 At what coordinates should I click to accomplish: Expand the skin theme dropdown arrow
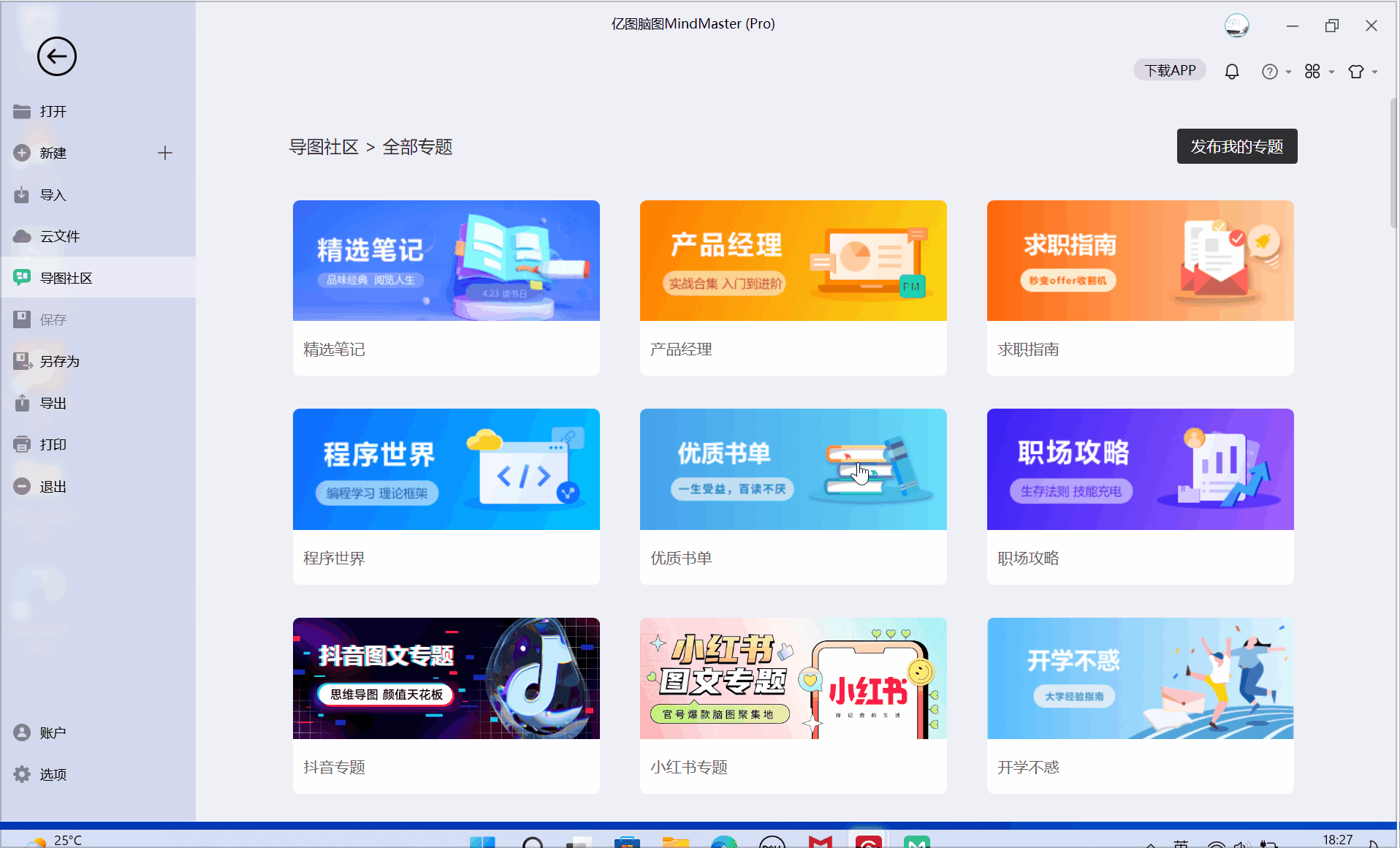pyautogui.click(x=1374, y=72)
